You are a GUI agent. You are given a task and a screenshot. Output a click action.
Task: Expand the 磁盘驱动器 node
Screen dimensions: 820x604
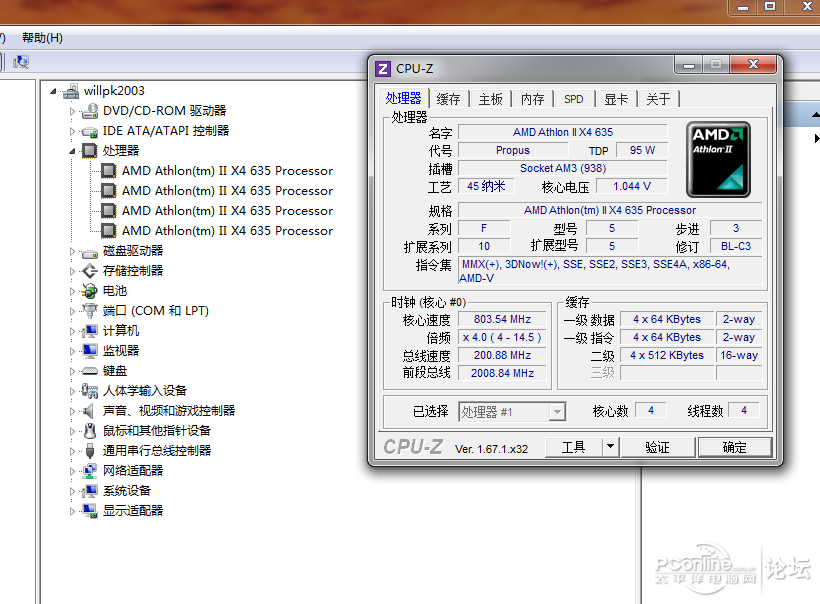coord(73,252)
